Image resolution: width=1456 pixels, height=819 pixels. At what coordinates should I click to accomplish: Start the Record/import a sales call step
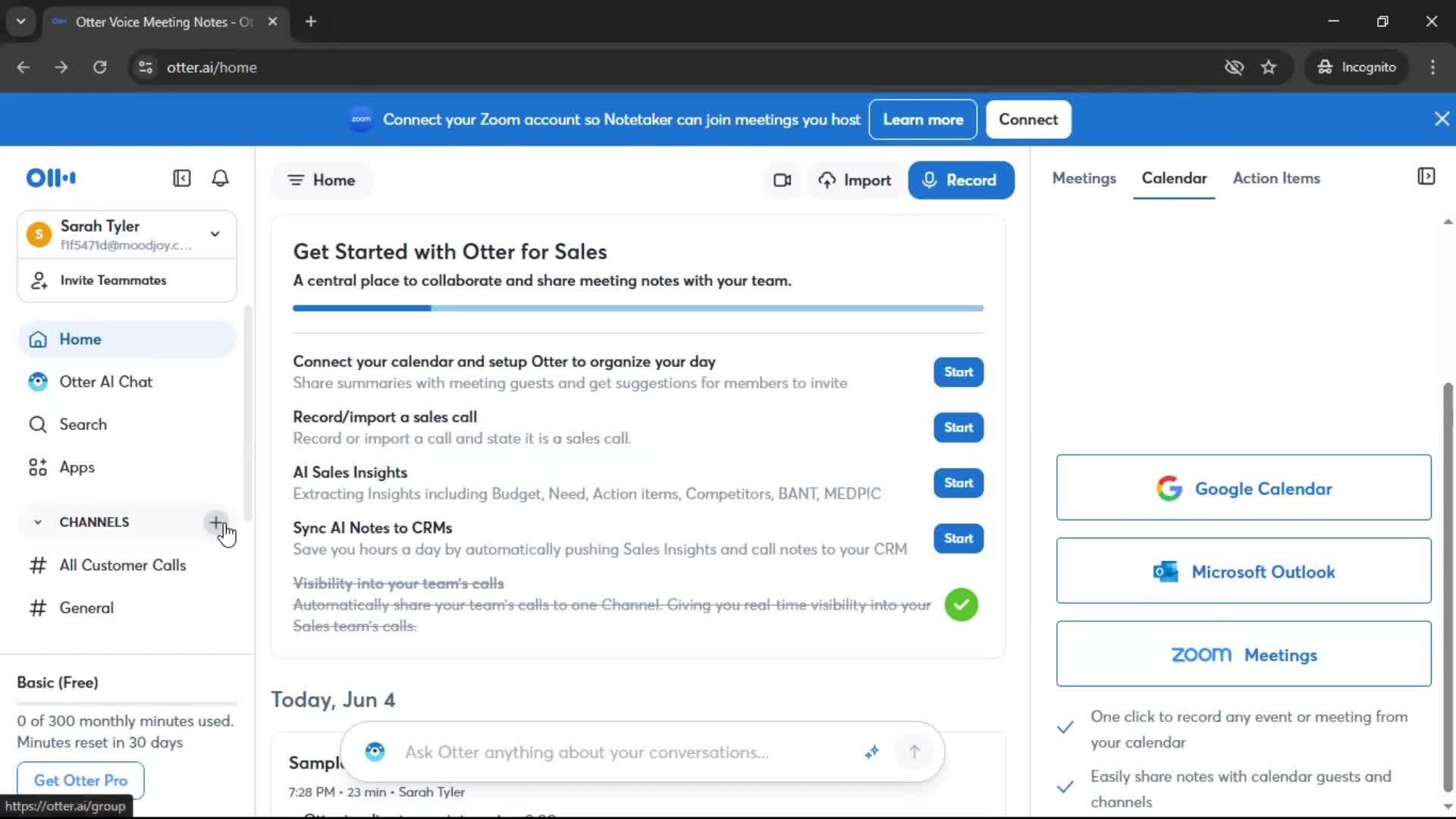(958, 428)
